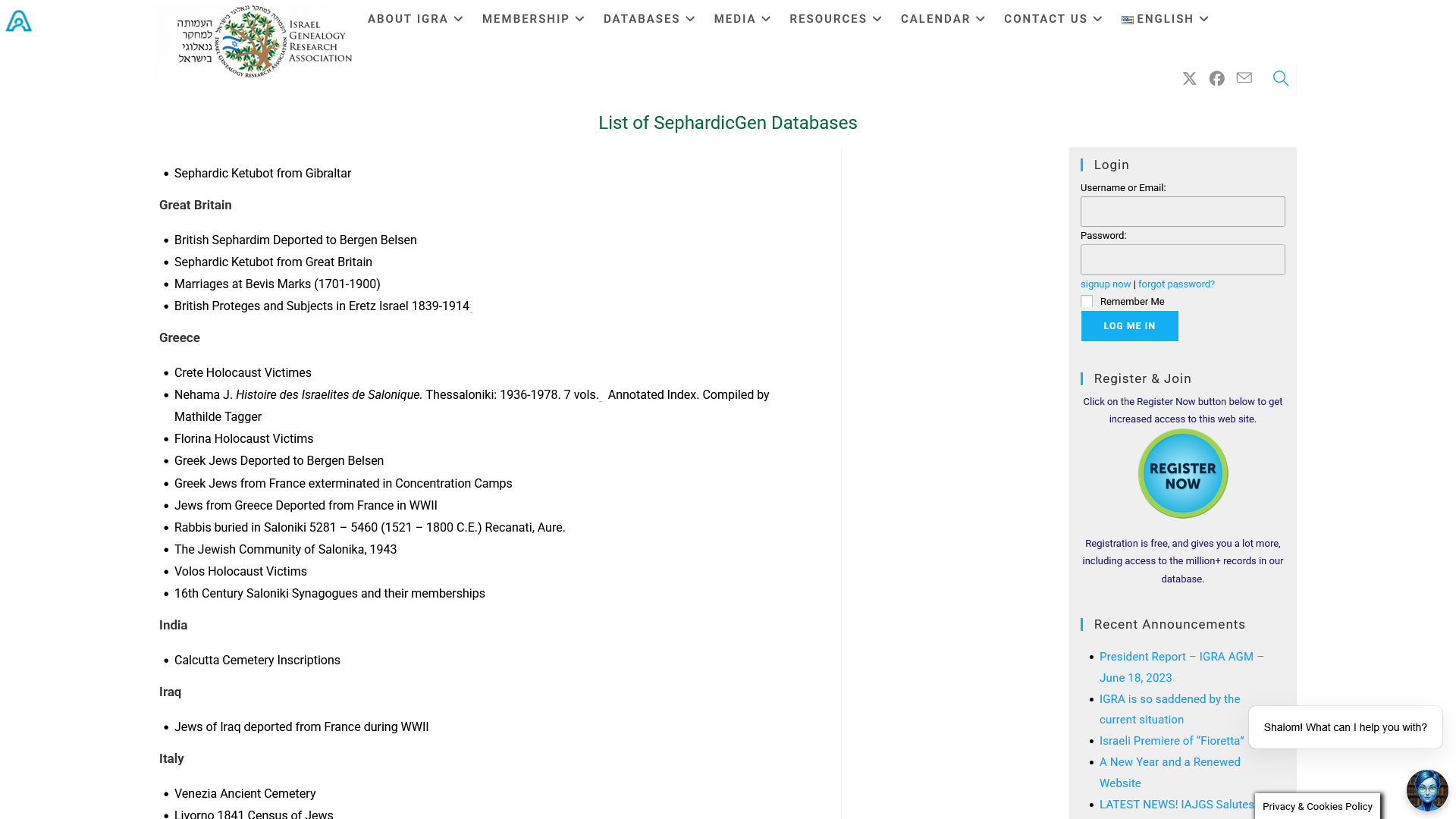Click the LOG ME IN button
This screenshot has height=819, width=1456.
coord(1129,325)
